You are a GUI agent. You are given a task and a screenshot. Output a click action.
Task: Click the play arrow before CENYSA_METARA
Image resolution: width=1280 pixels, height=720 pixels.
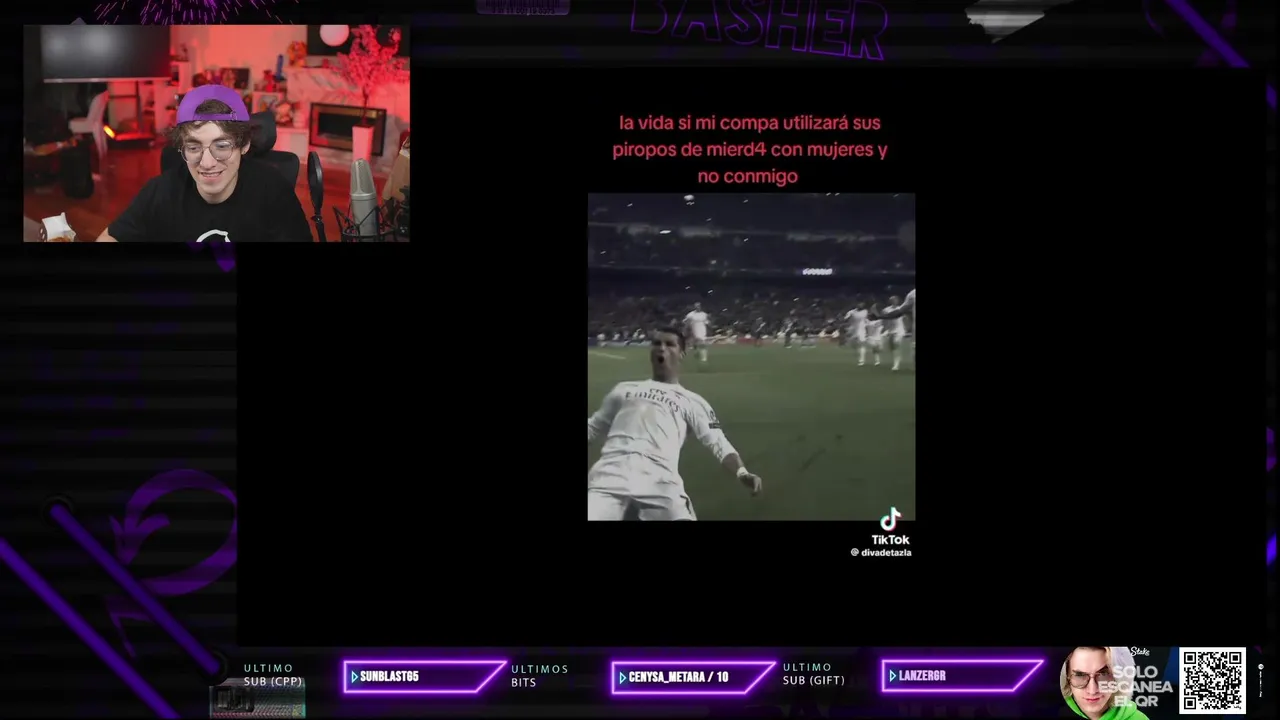pos(623,677)
